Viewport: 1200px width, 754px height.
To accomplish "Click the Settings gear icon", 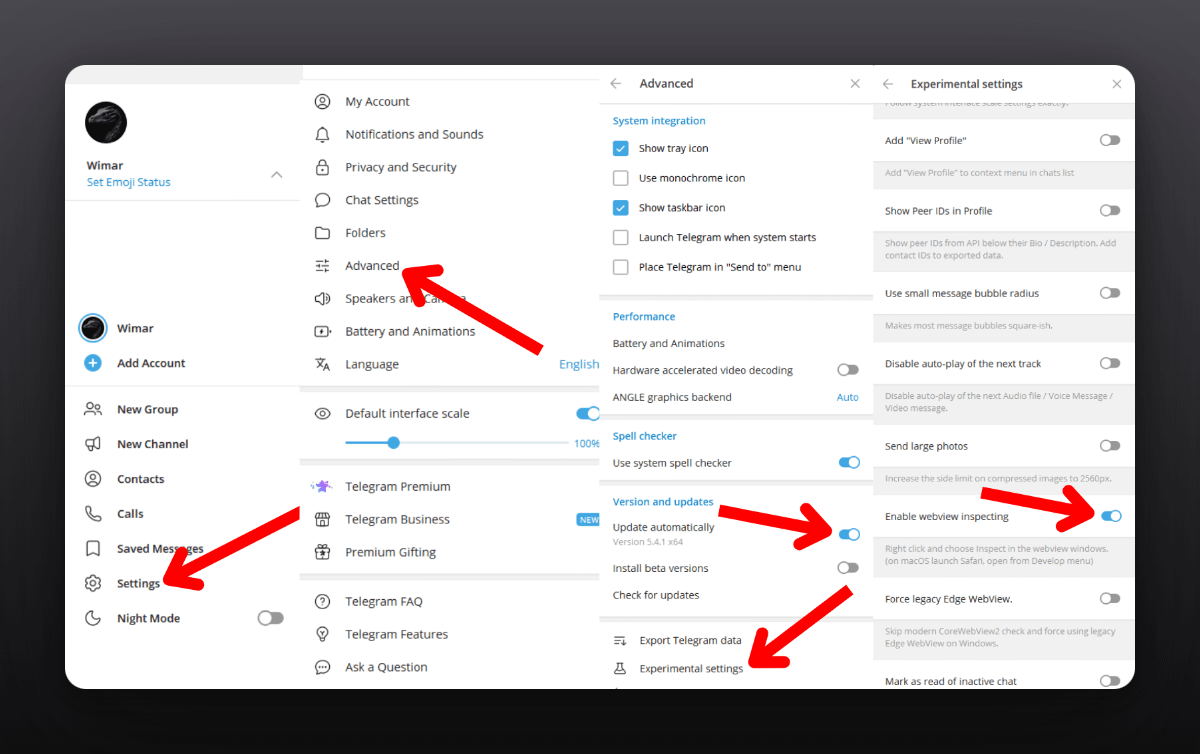I will [x=93, y=583].
